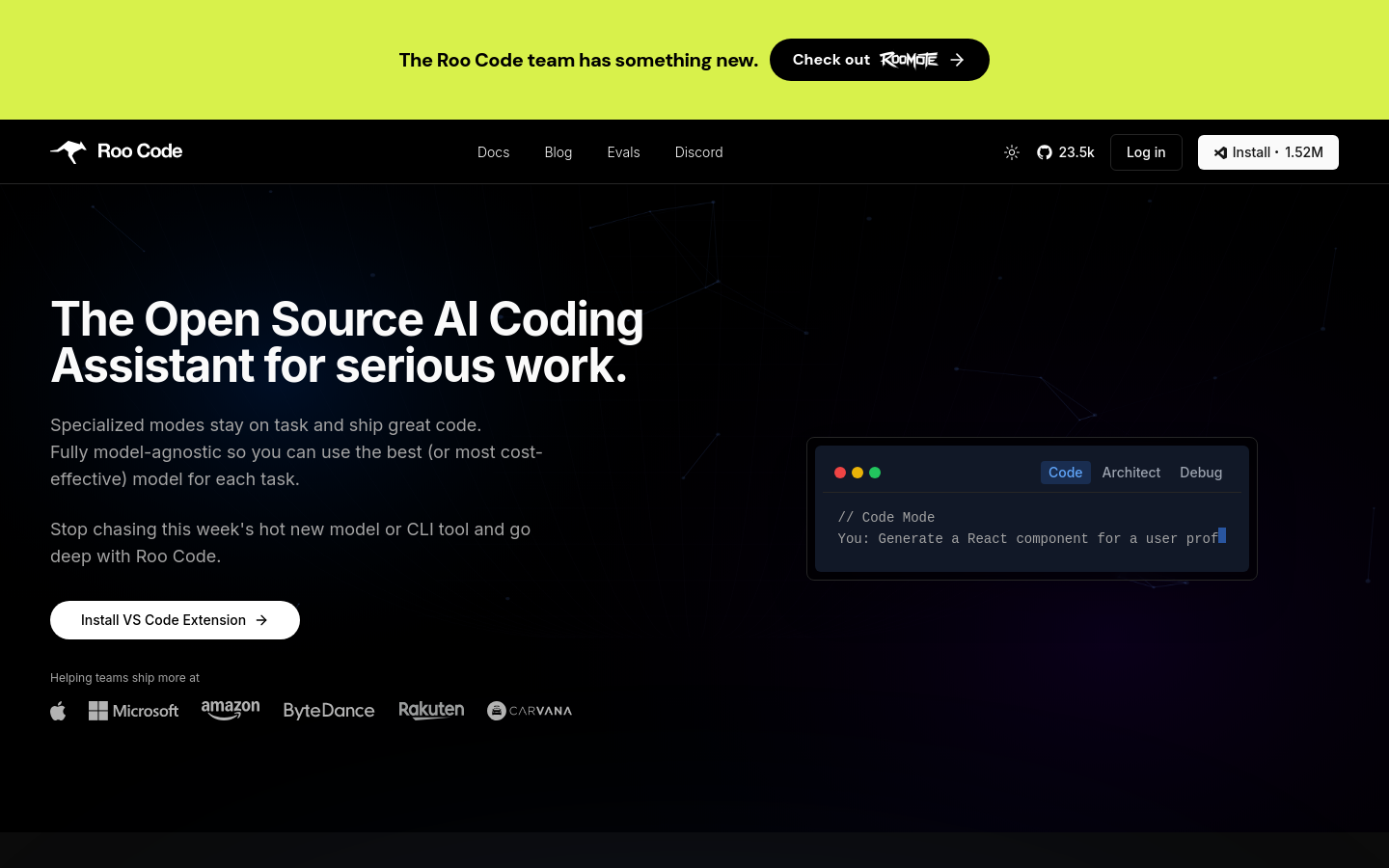Viewport: 1389px width, 868px height.
Task: Join via the Discord link
Action: point(698,151)
